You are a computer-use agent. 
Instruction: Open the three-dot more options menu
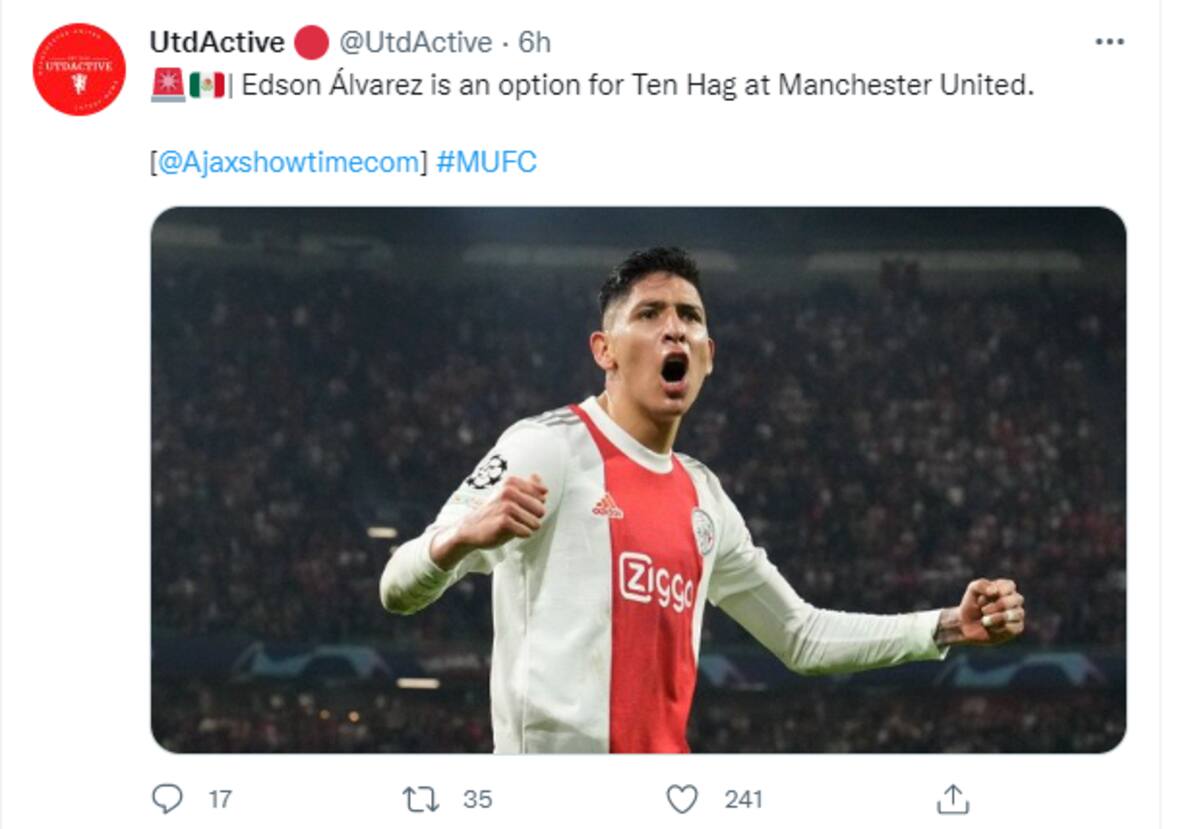[x=1110, y=42]
